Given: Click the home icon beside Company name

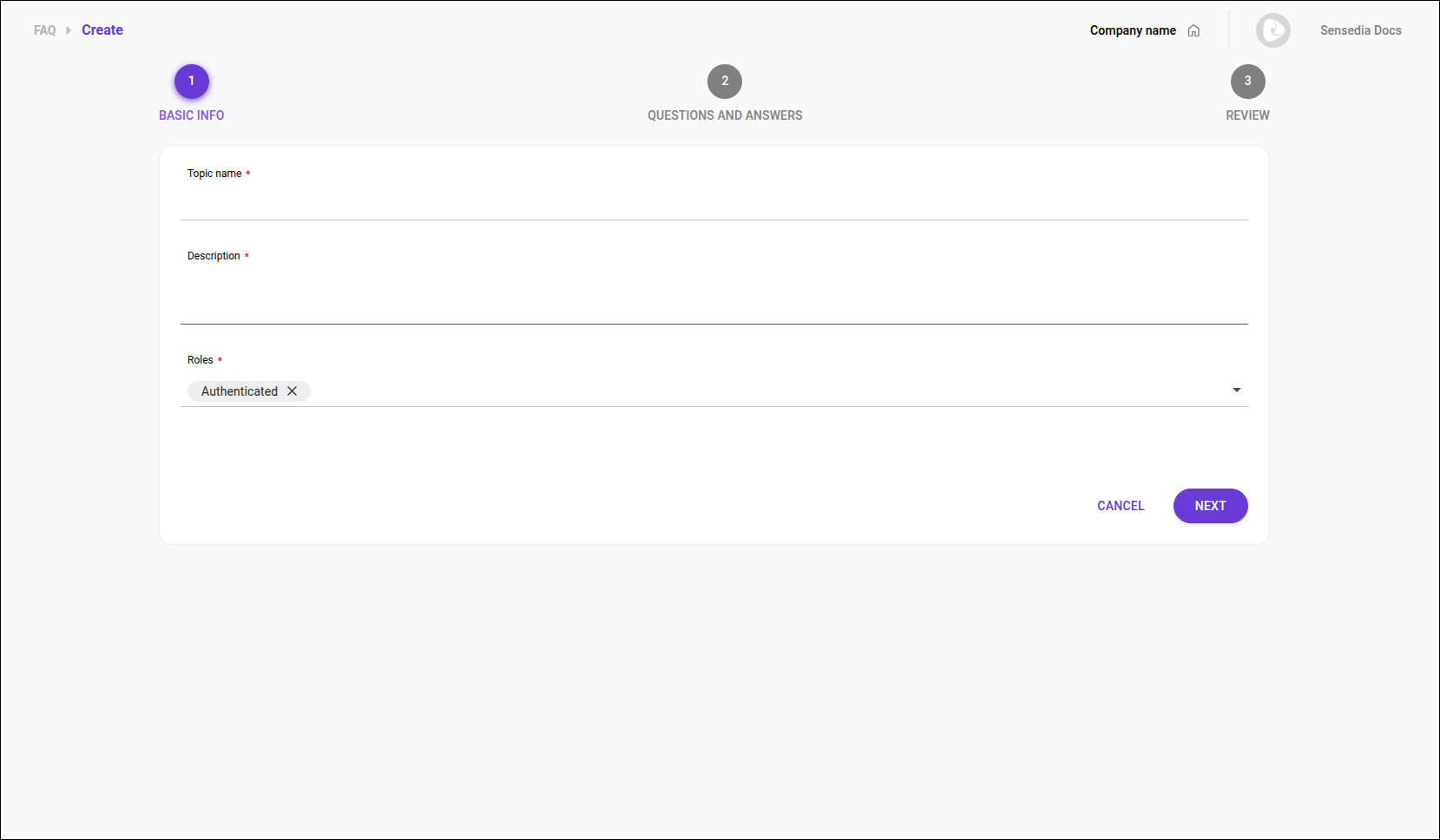Looking at the screenshot, I should click(x=1194, y=30).
